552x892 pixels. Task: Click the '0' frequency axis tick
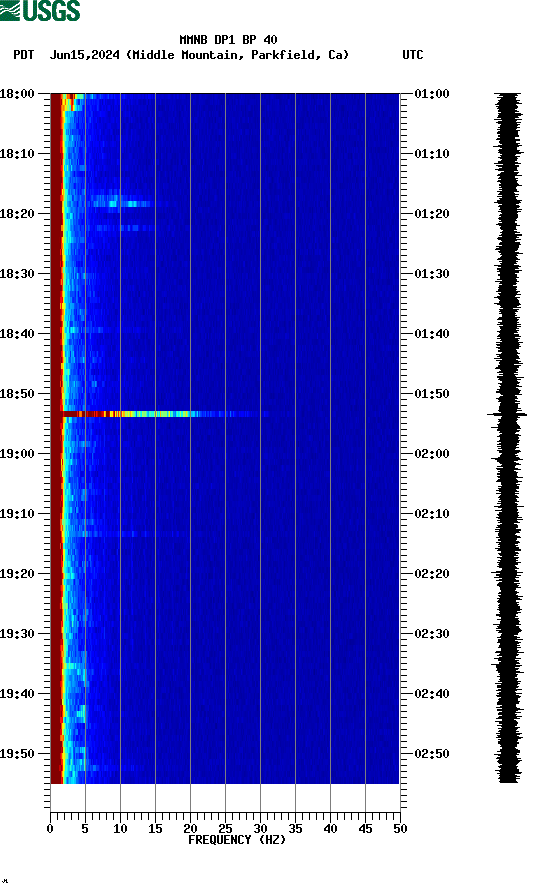coord(50,828)
